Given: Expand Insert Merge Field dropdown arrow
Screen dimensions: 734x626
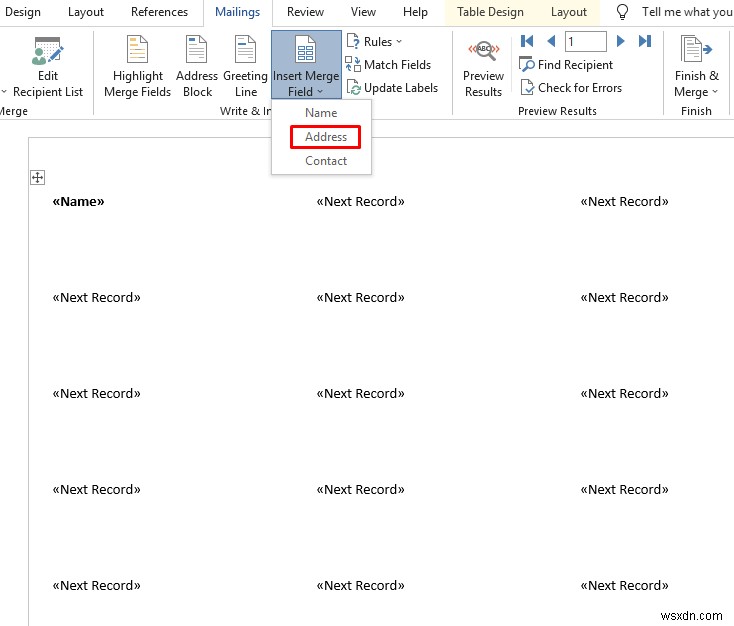Looking at the screenshot, I should tap(320, 92).
